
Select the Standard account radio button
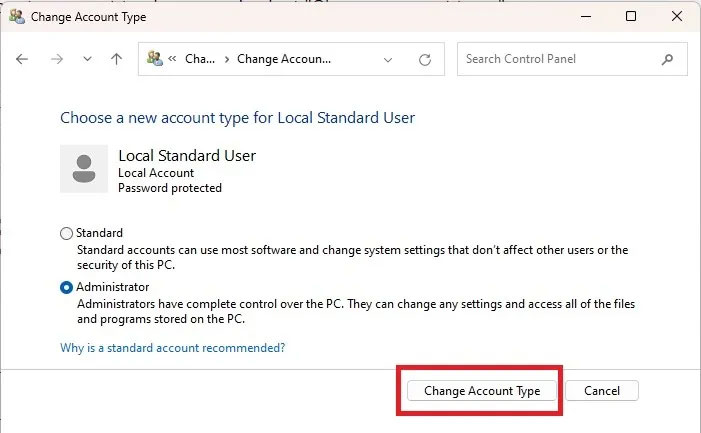coord(67,233)
